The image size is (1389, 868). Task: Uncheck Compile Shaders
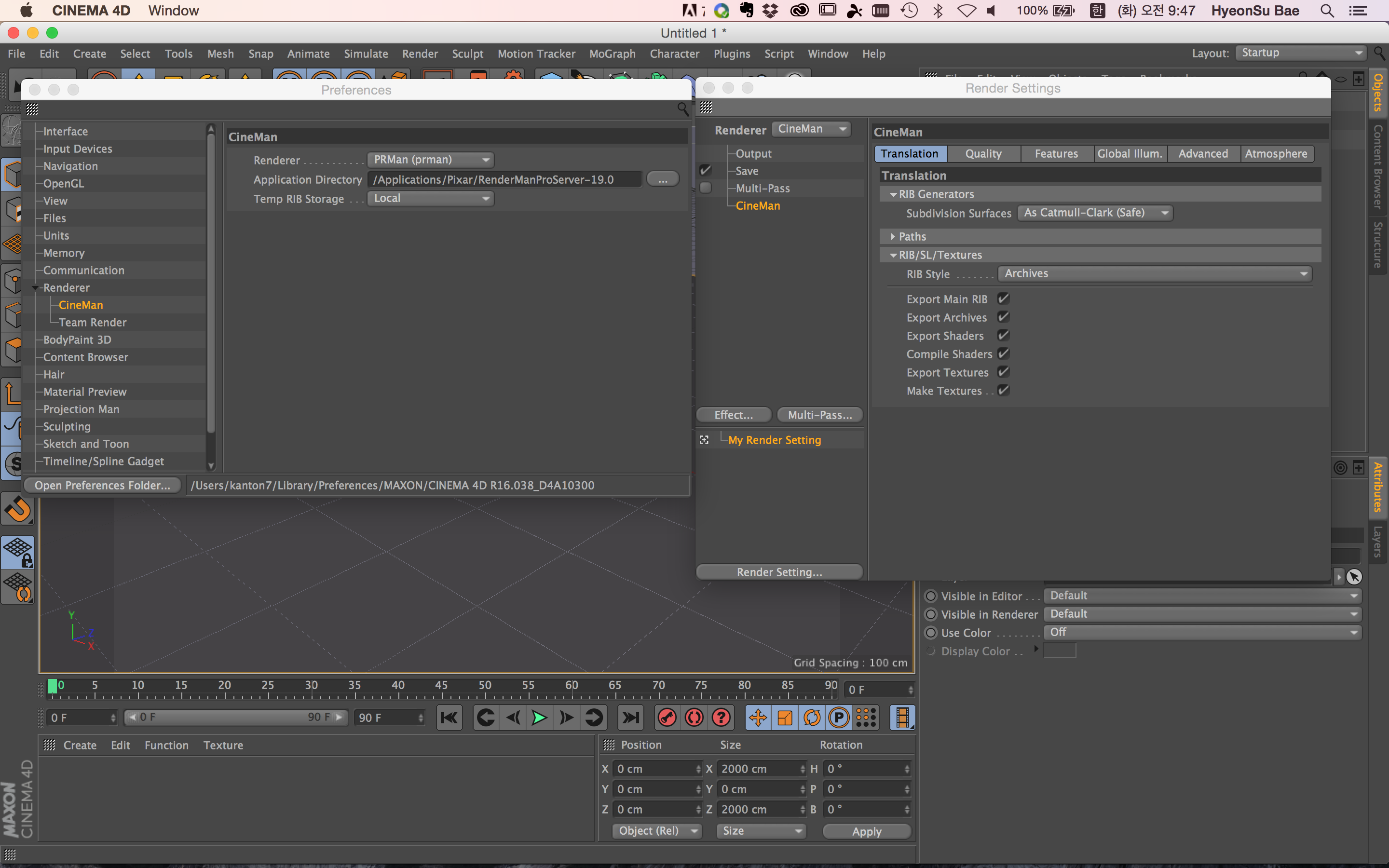pos(1003,353)
